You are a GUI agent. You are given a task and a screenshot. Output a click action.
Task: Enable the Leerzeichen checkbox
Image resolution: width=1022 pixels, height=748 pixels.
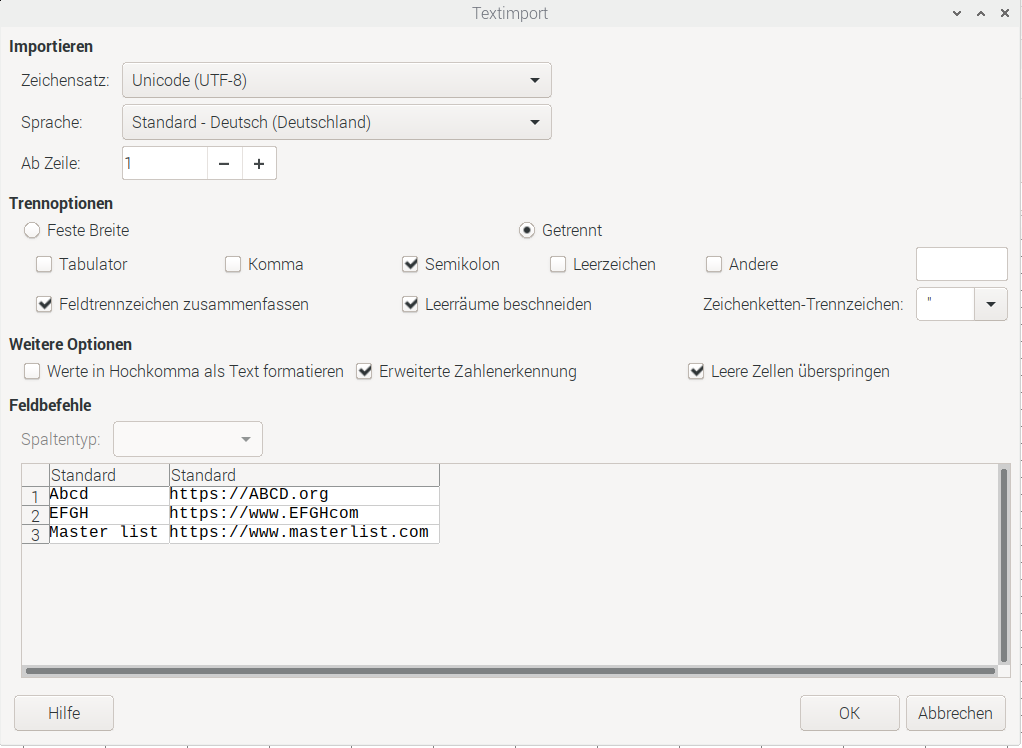[x=558, y=265]
